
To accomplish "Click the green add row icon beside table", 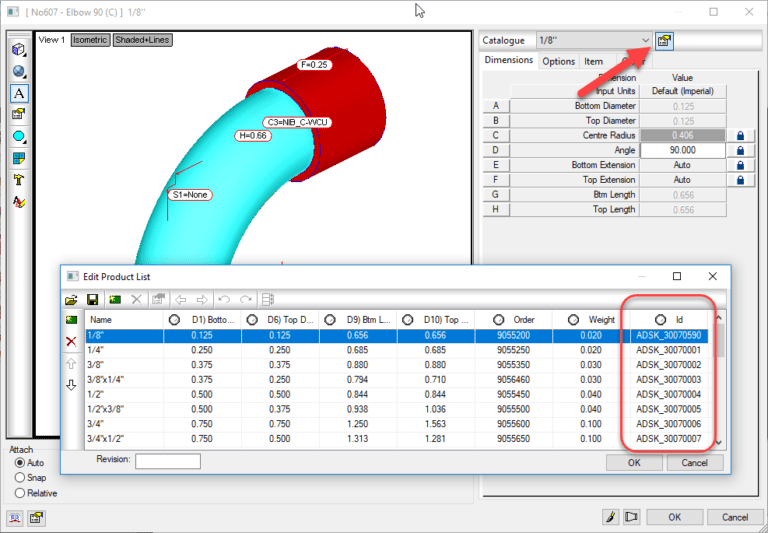I will point(72,320).
